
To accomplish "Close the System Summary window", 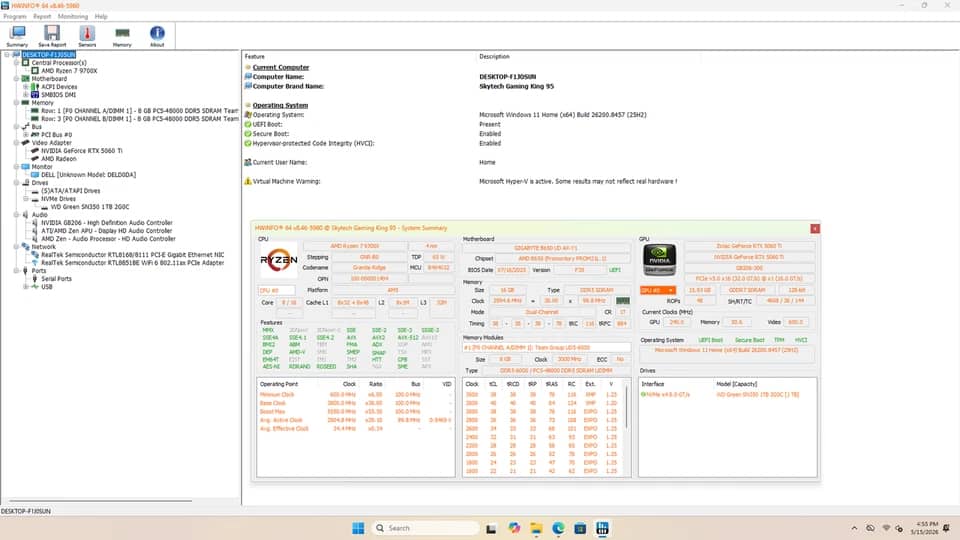I will tap(814, 228).
